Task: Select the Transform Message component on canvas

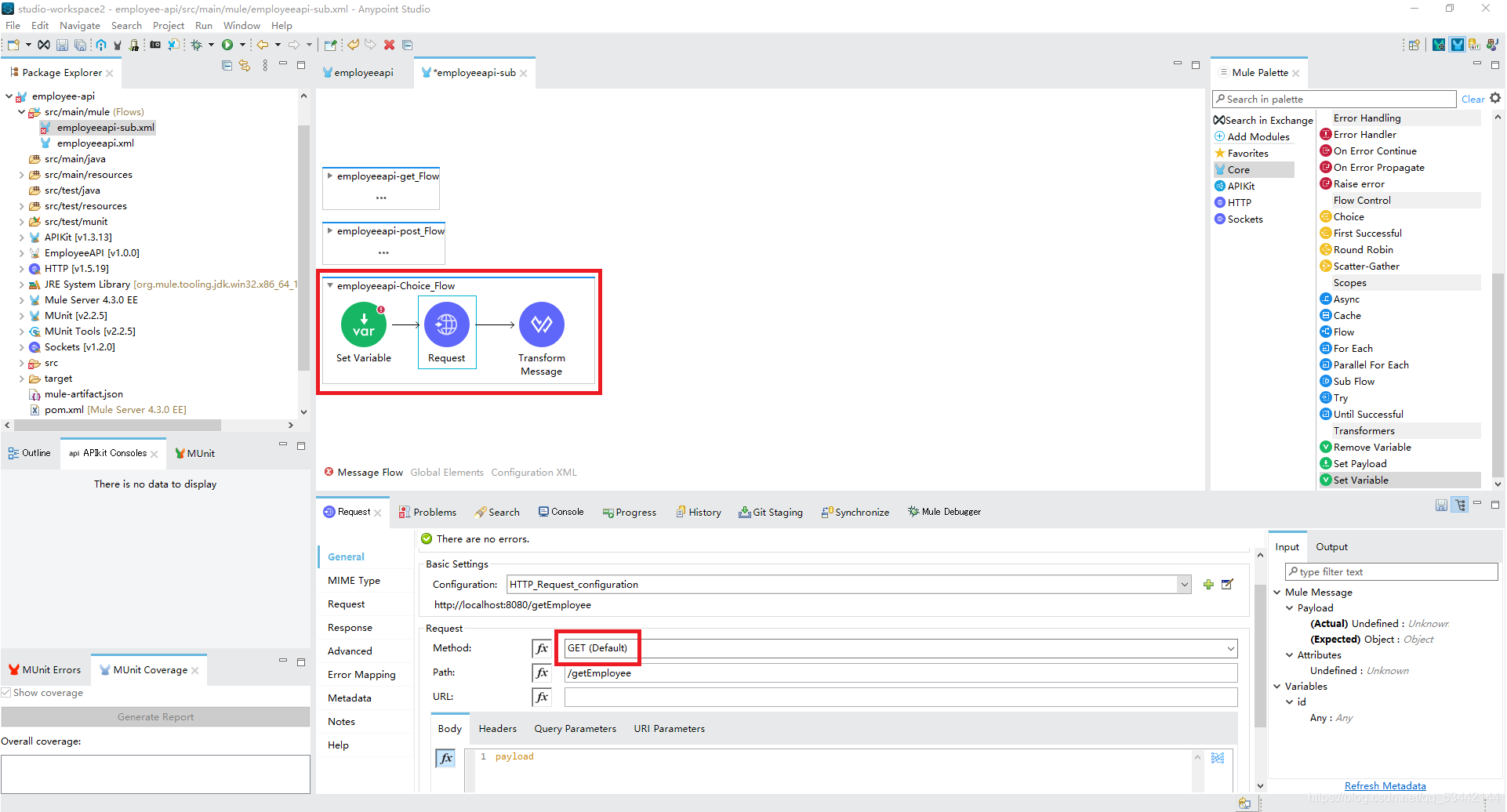Action: coord(542,324)
